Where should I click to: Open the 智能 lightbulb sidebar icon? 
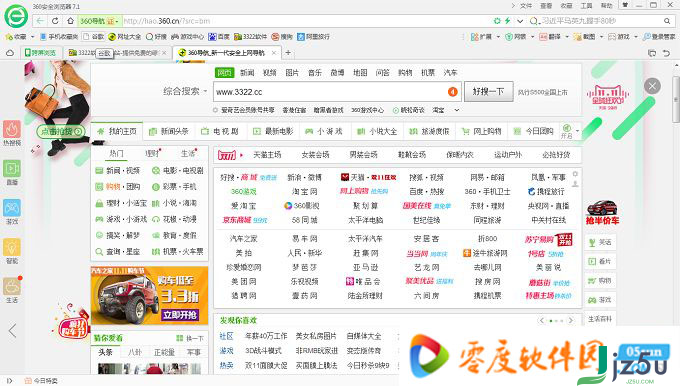12,251
